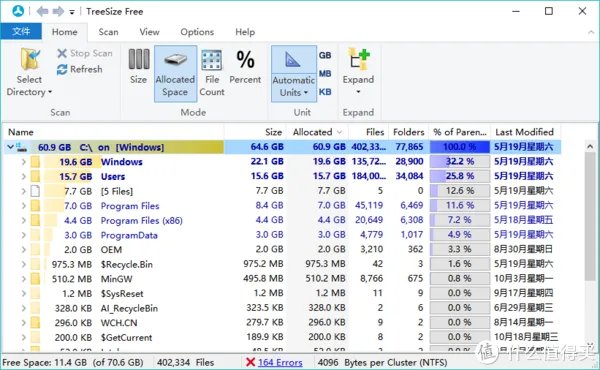600x370 pixels.
Task: Click the TreeSize app logo icon
Action: point(18,11)
